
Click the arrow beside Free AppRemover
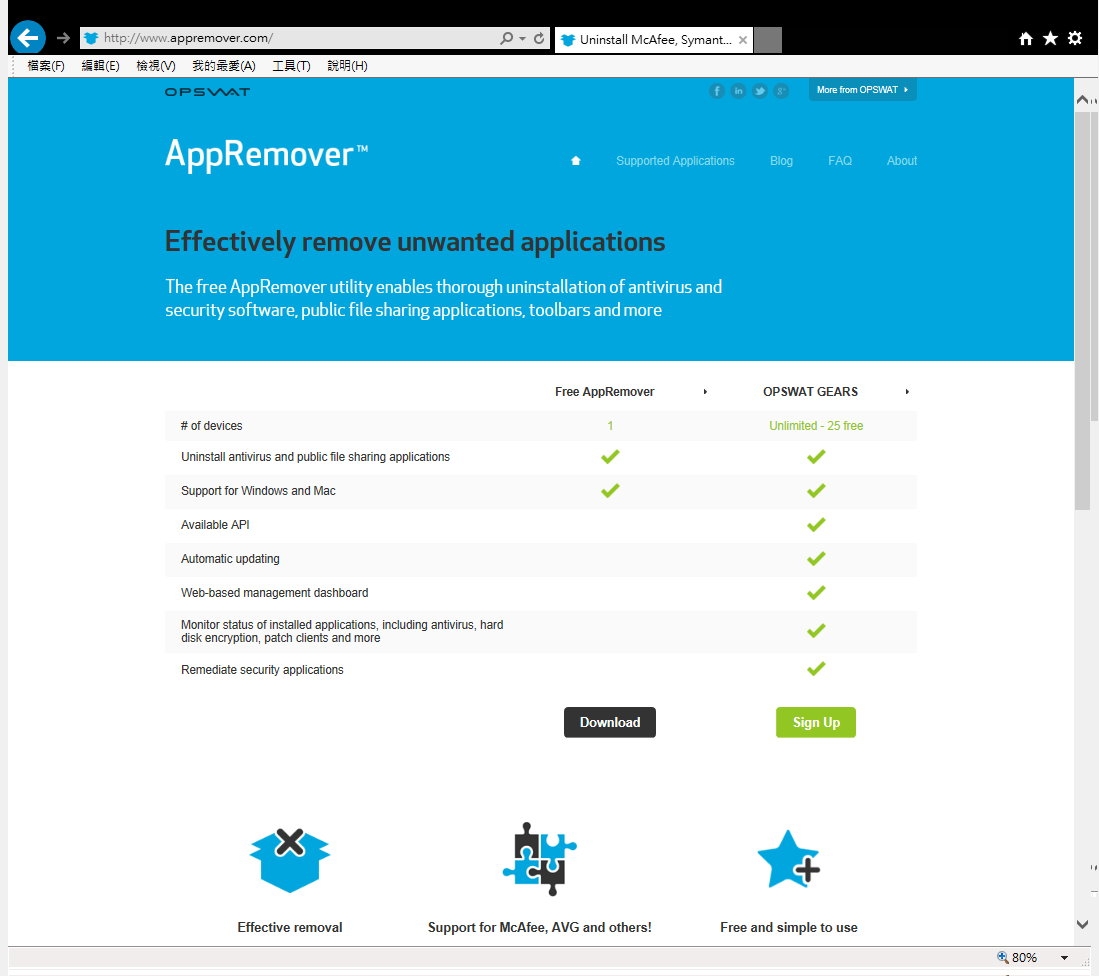point(705,392)
